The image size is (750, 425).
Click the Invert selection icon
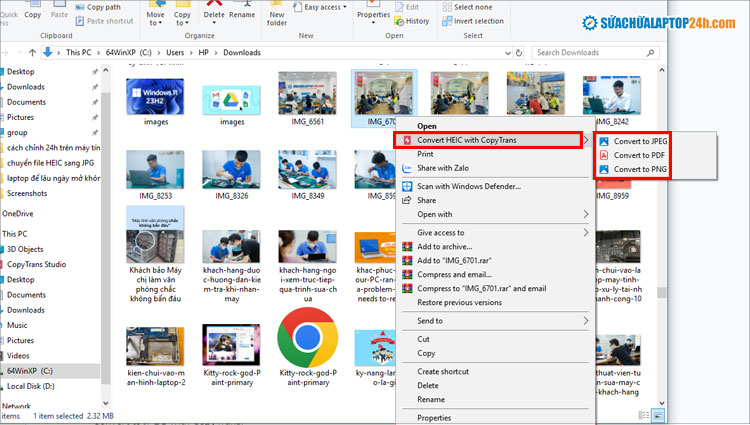click(x=447, y=21)
